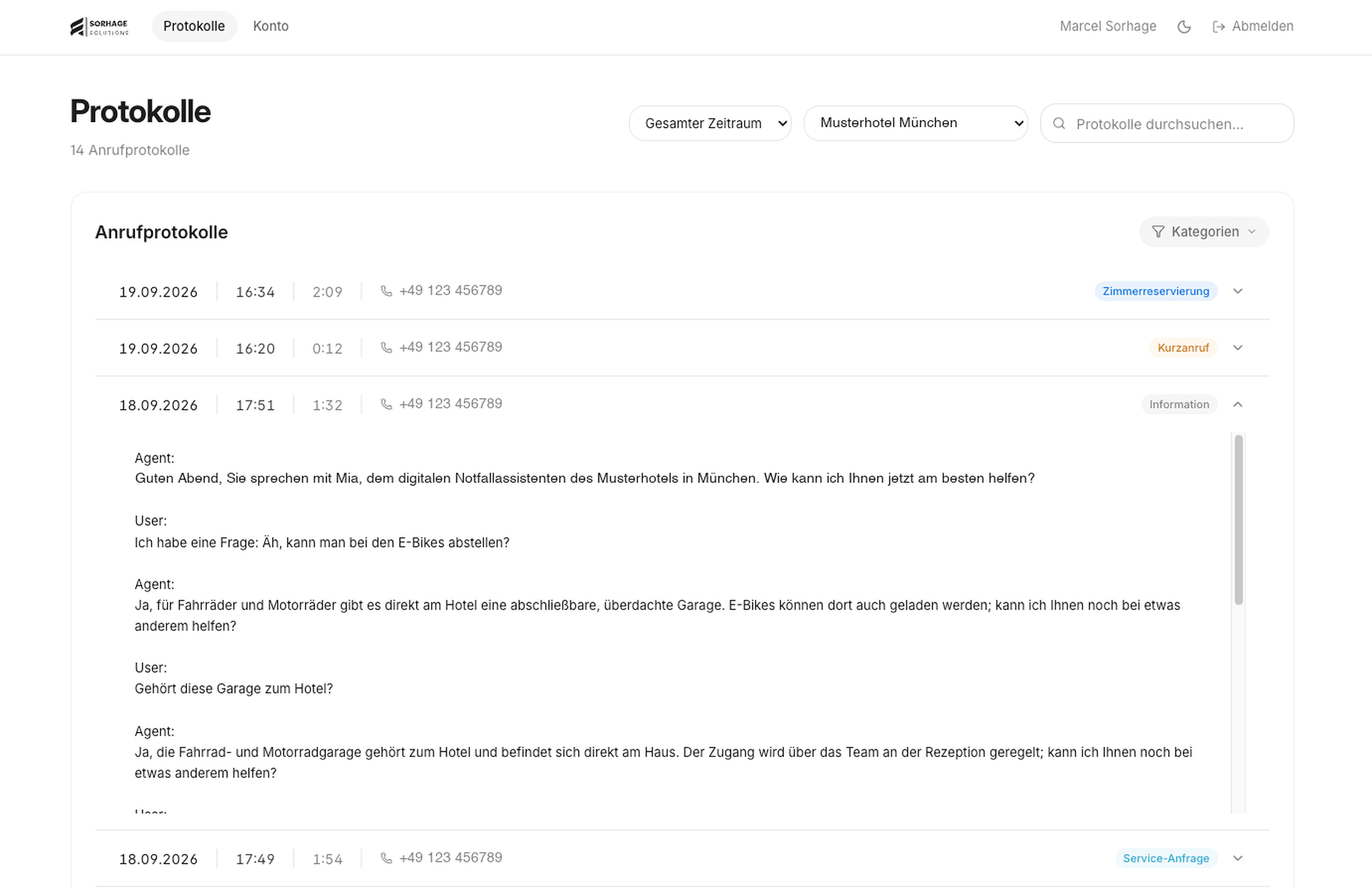Switch to the Konto tab
This screenshot has height=888, width=1372.
(271, 26)
